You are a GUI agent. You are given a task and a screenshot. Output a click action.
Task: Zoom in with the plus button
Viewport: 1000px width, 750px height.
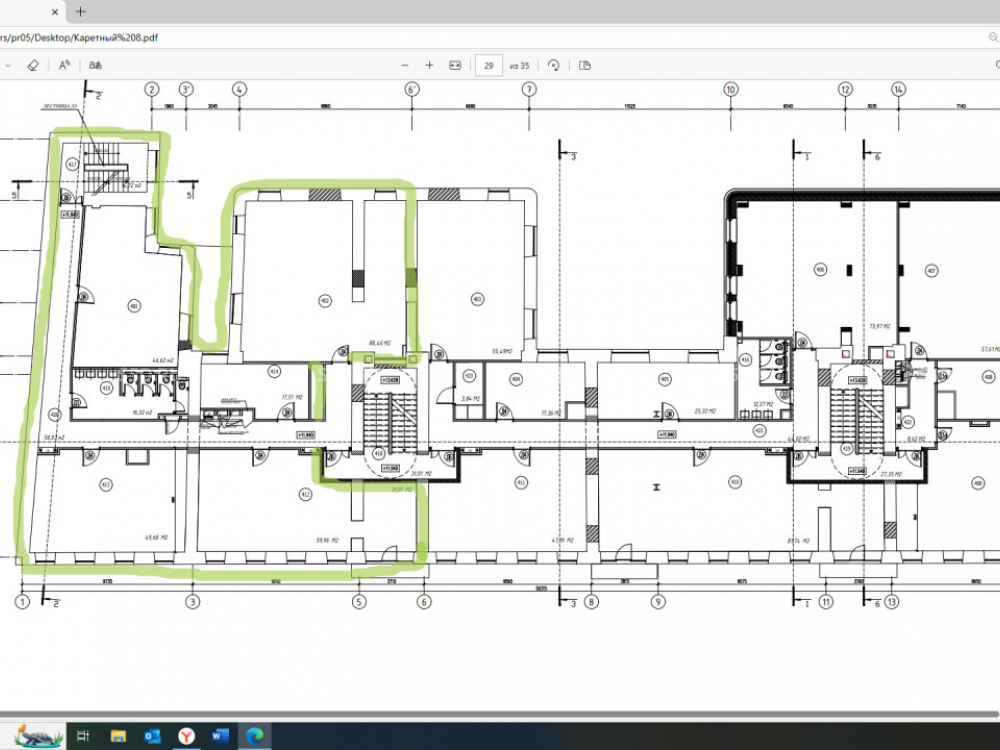tap(430, 65)
